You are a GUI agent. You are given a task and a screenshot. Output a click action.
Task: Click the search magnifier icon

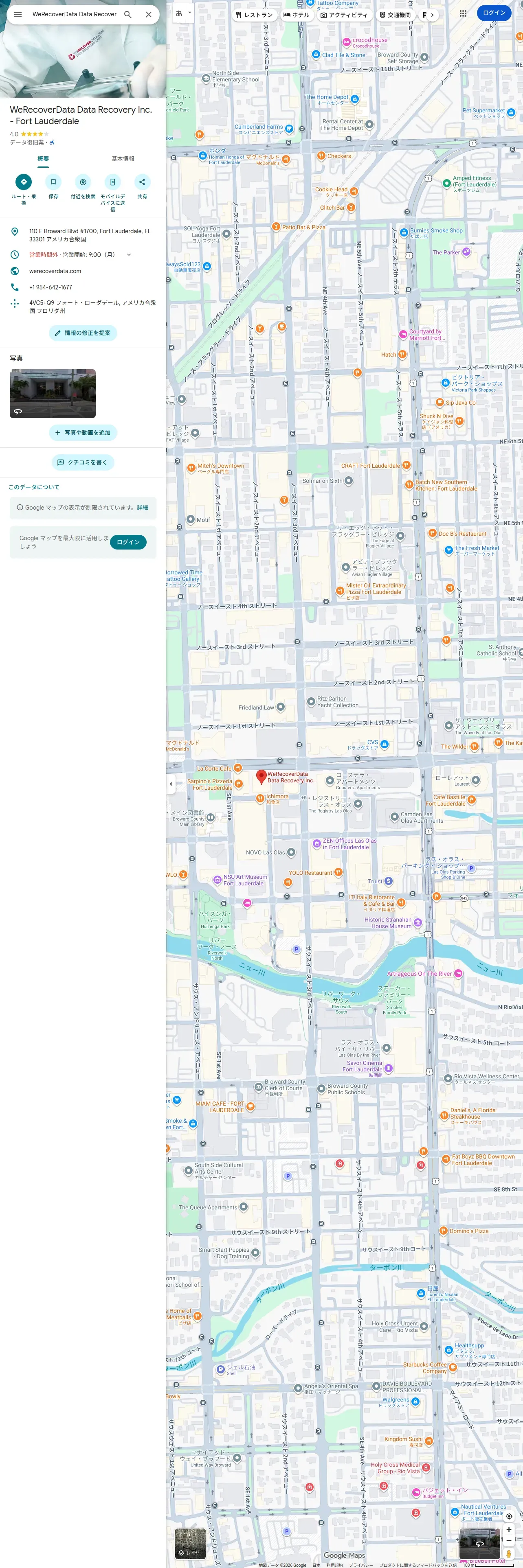(128, 15)
